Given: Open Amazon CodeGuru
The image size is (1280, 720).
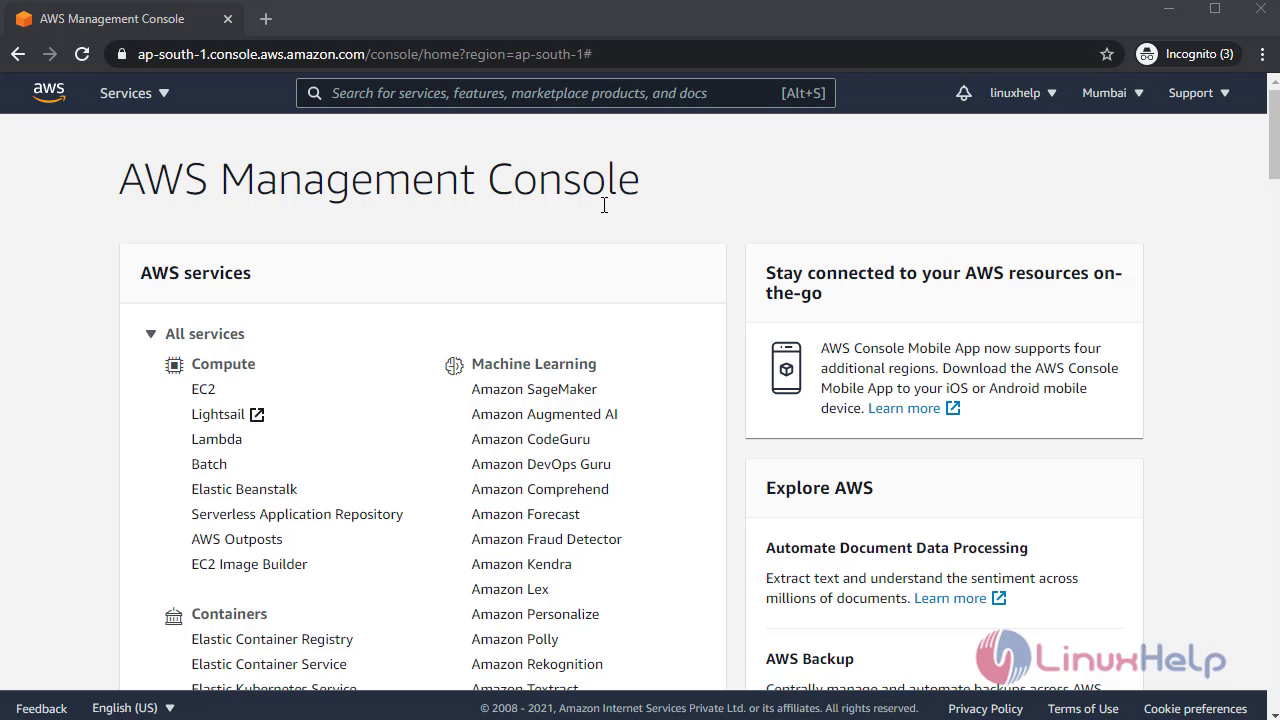Looking at the screenshot, I should tap(530, 439).
